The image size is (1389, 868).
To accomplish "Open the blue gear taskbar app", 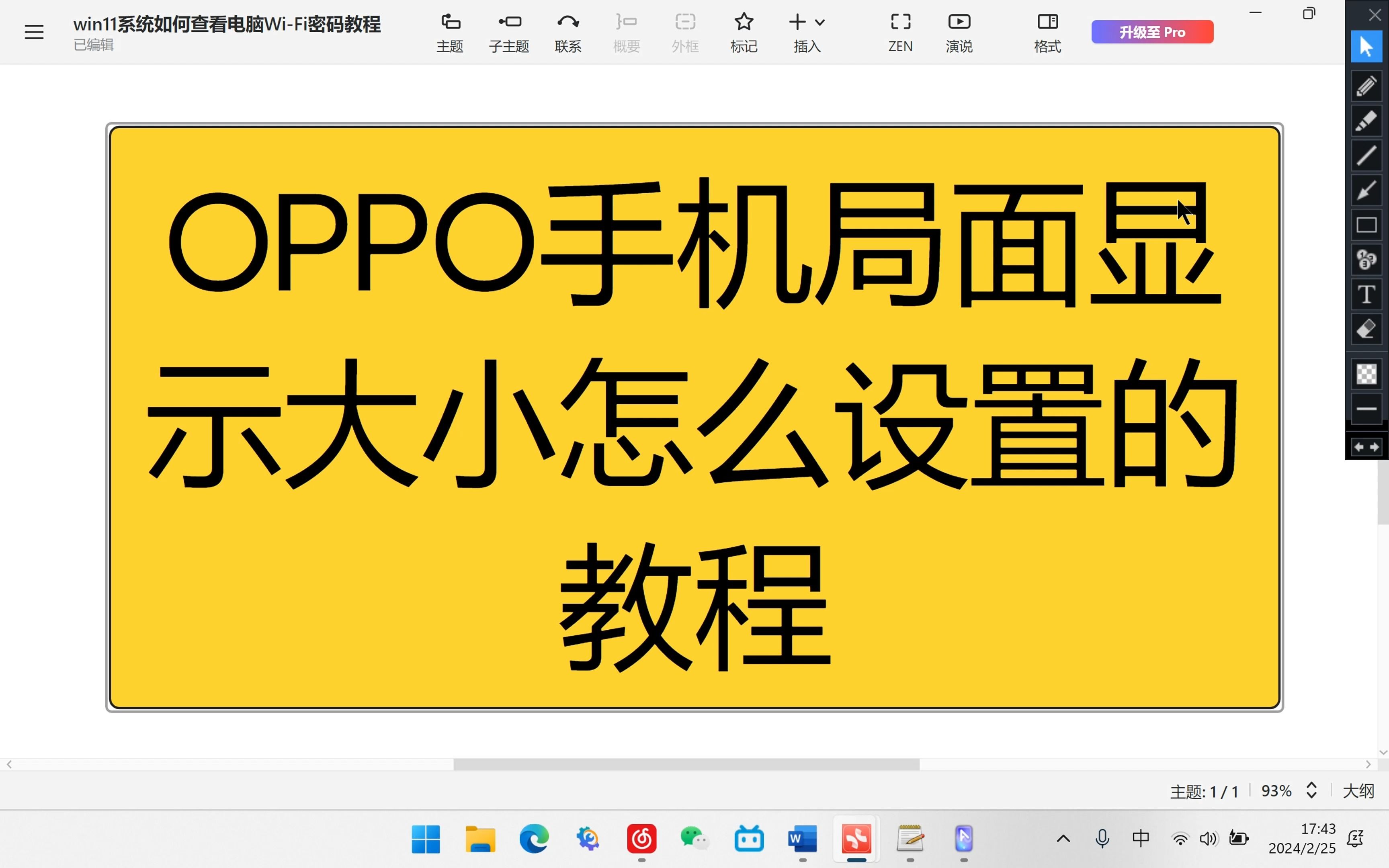I will (588, 839).
